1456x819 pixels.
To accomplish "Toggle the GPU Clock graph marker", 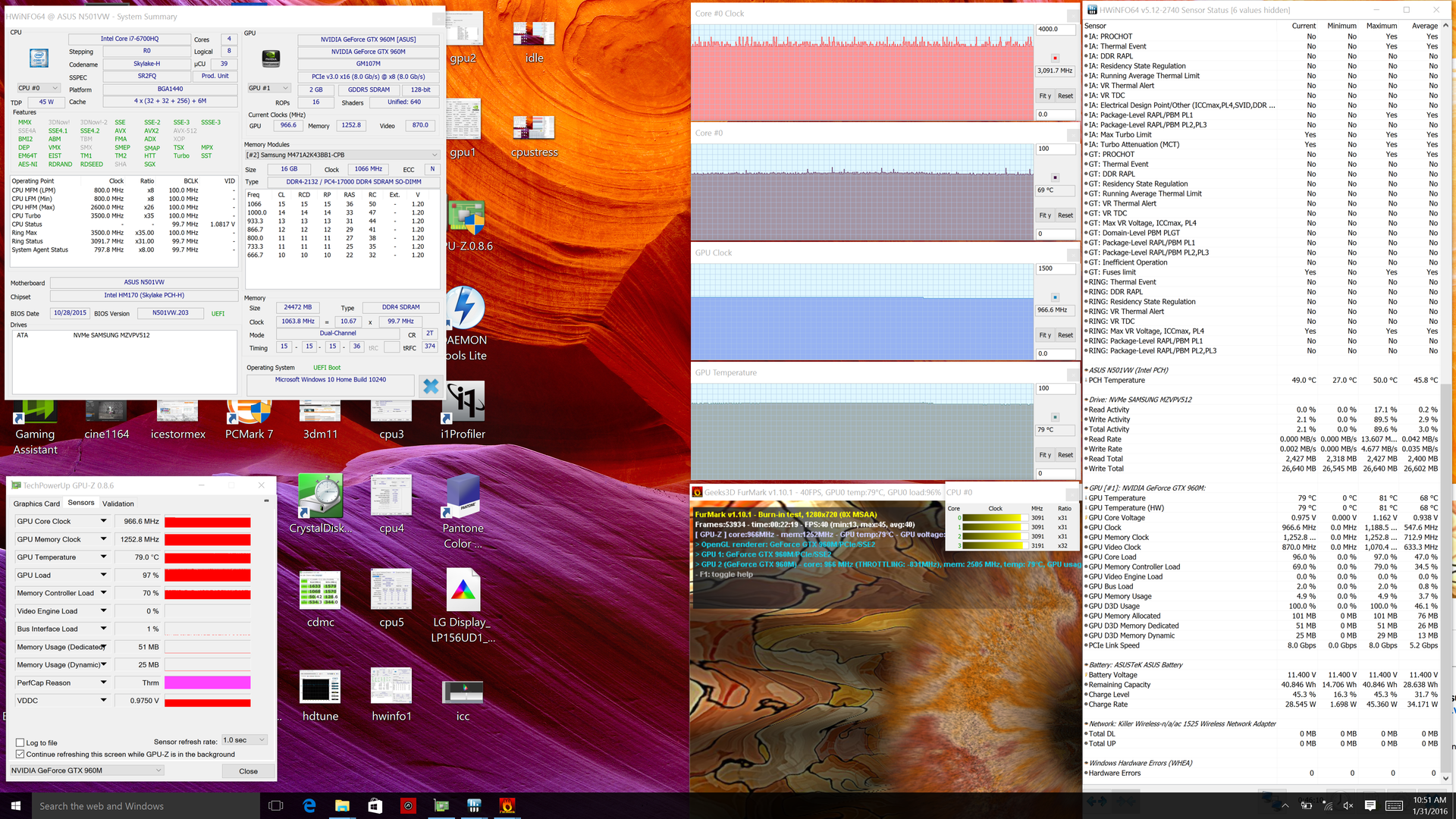I will [1055, 297].
